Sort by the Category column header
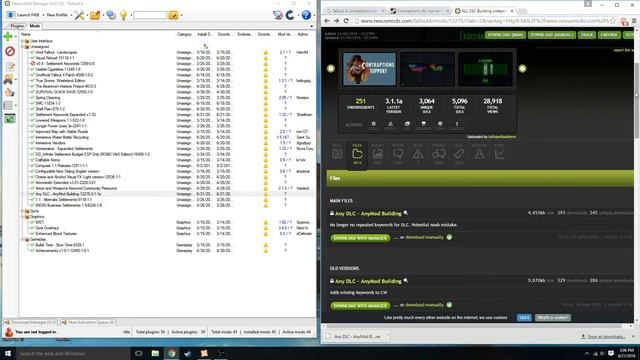This screenshot has height=360, width=640. coord(184,35)
